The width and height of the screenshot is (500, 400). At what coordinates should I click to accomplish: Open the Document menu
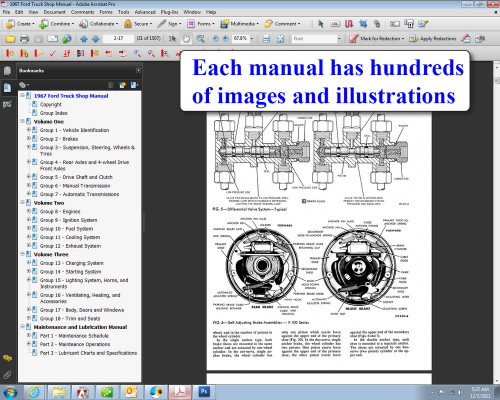click(55, 12)
